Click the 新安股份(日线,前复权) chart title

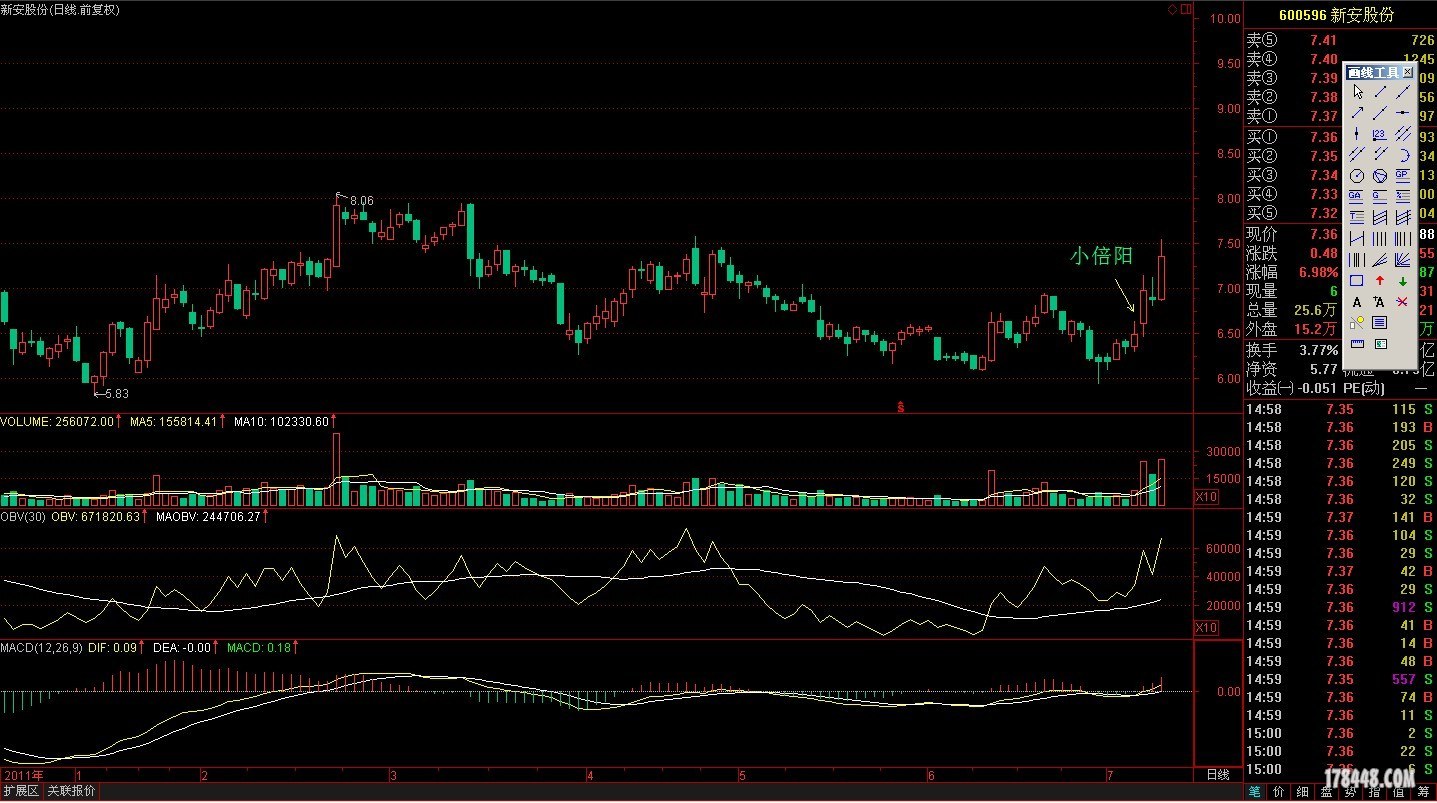click(x=60, y=9)
